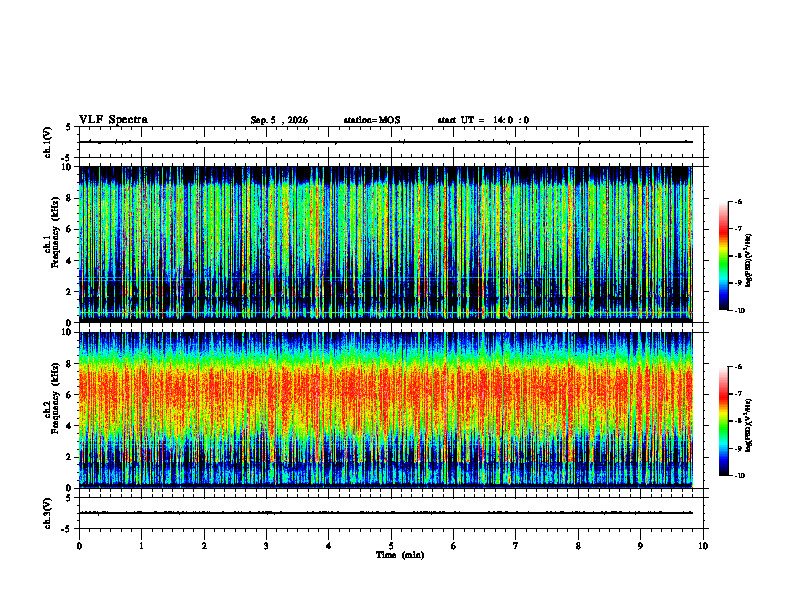The image size is (792, 612).
Task: Click the 0 minute tick label on time axis
Action: 79,546
